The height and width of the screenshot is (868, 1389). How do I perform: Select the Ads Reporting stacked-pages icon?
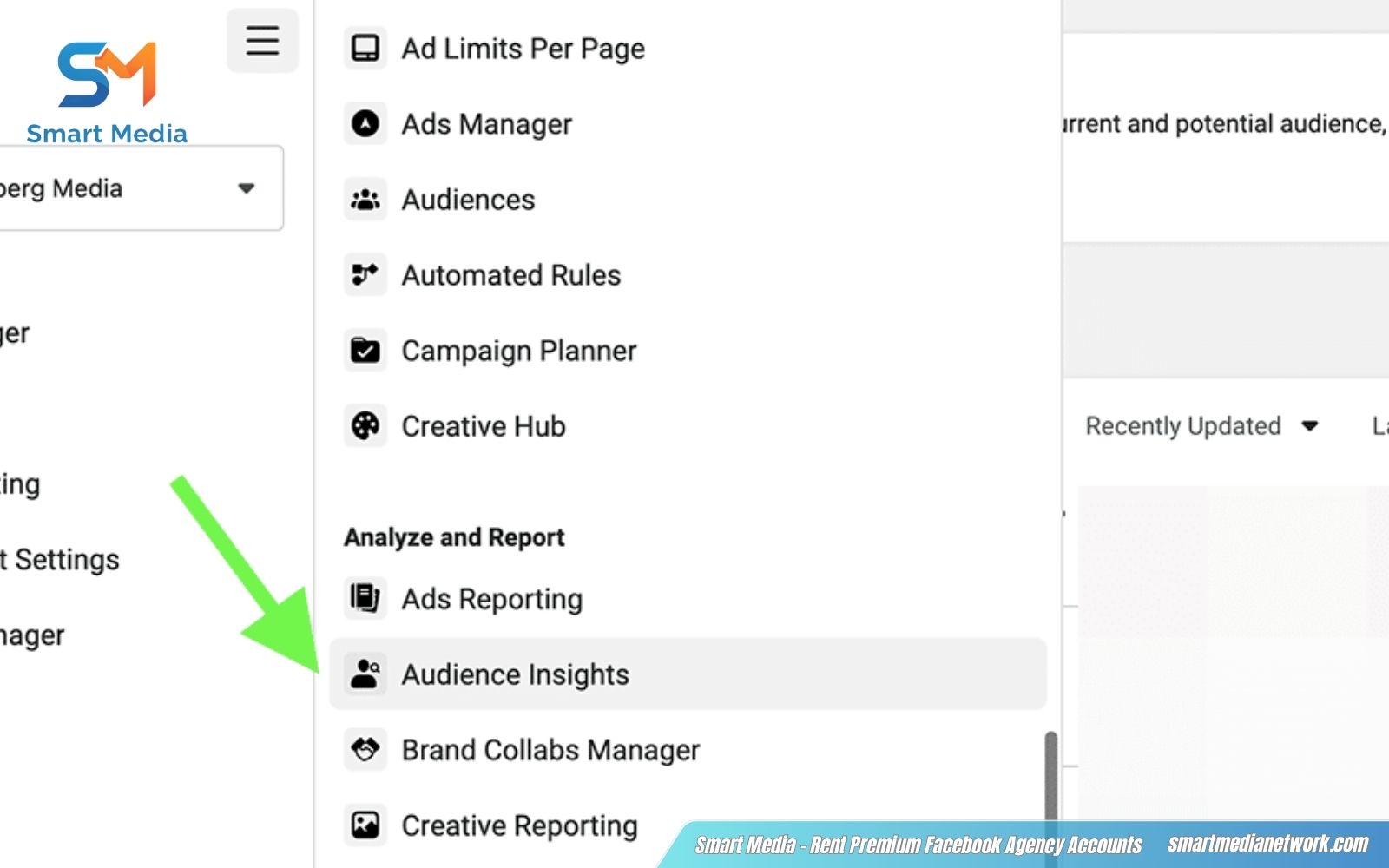(x=365, y=598)
